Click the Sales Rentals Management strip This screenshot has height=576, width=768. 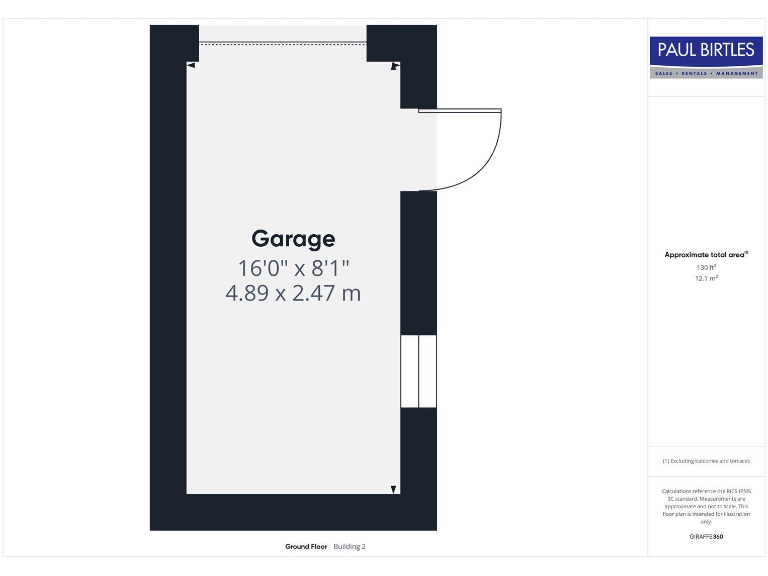click(706, 73)
